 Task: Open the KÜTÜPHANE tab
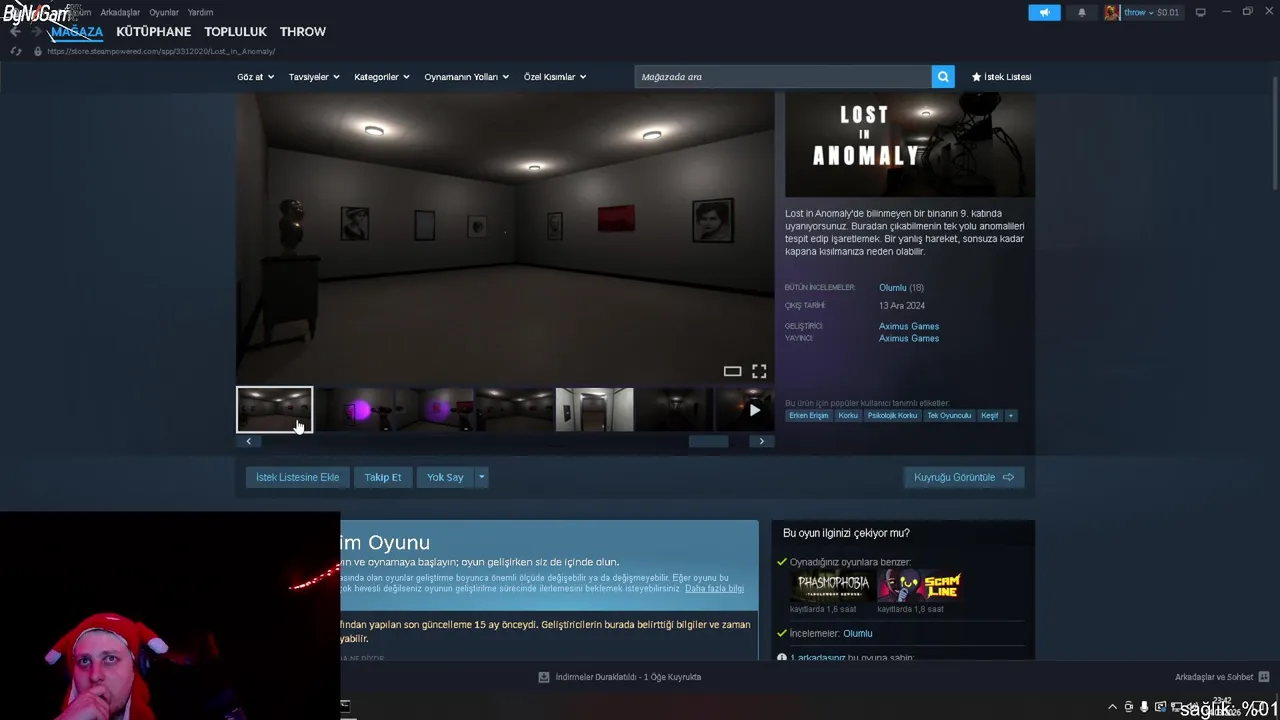pyautogui.click(x=153, y=31)
